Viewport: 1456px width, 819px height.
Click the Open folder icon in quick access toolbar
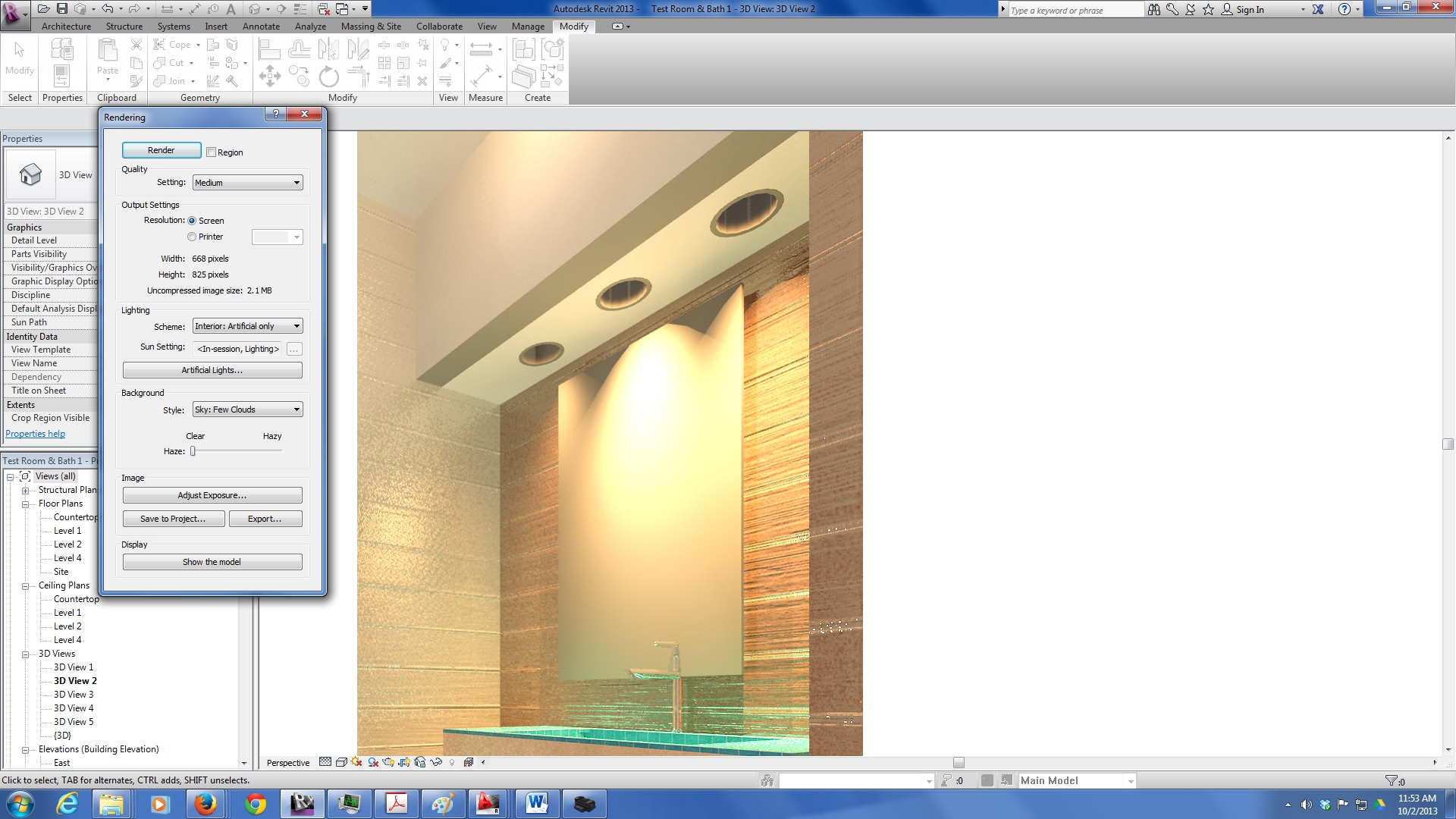[43, 9]
